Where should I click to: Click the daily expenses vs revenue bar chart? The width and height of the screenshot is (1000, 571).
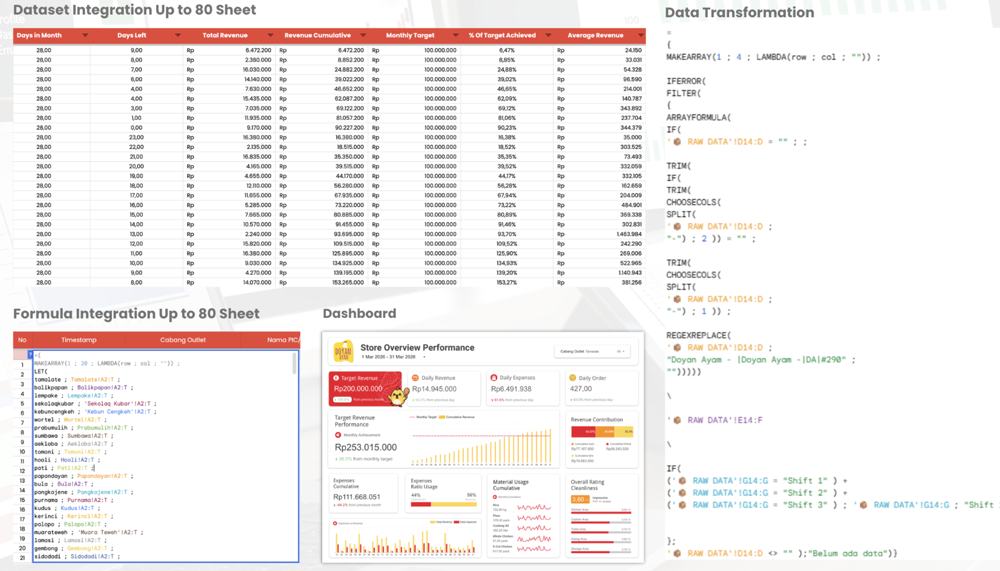tap(405, 542)
